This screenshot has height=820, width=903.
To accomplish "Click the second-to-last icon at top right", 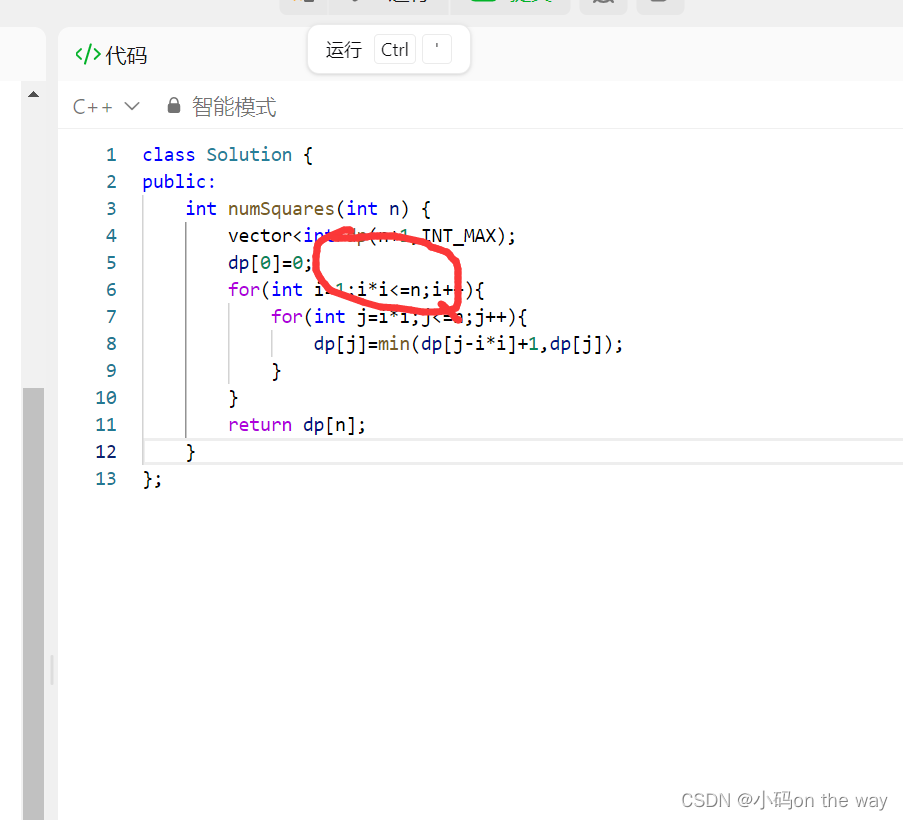I will tap(604, 6).
